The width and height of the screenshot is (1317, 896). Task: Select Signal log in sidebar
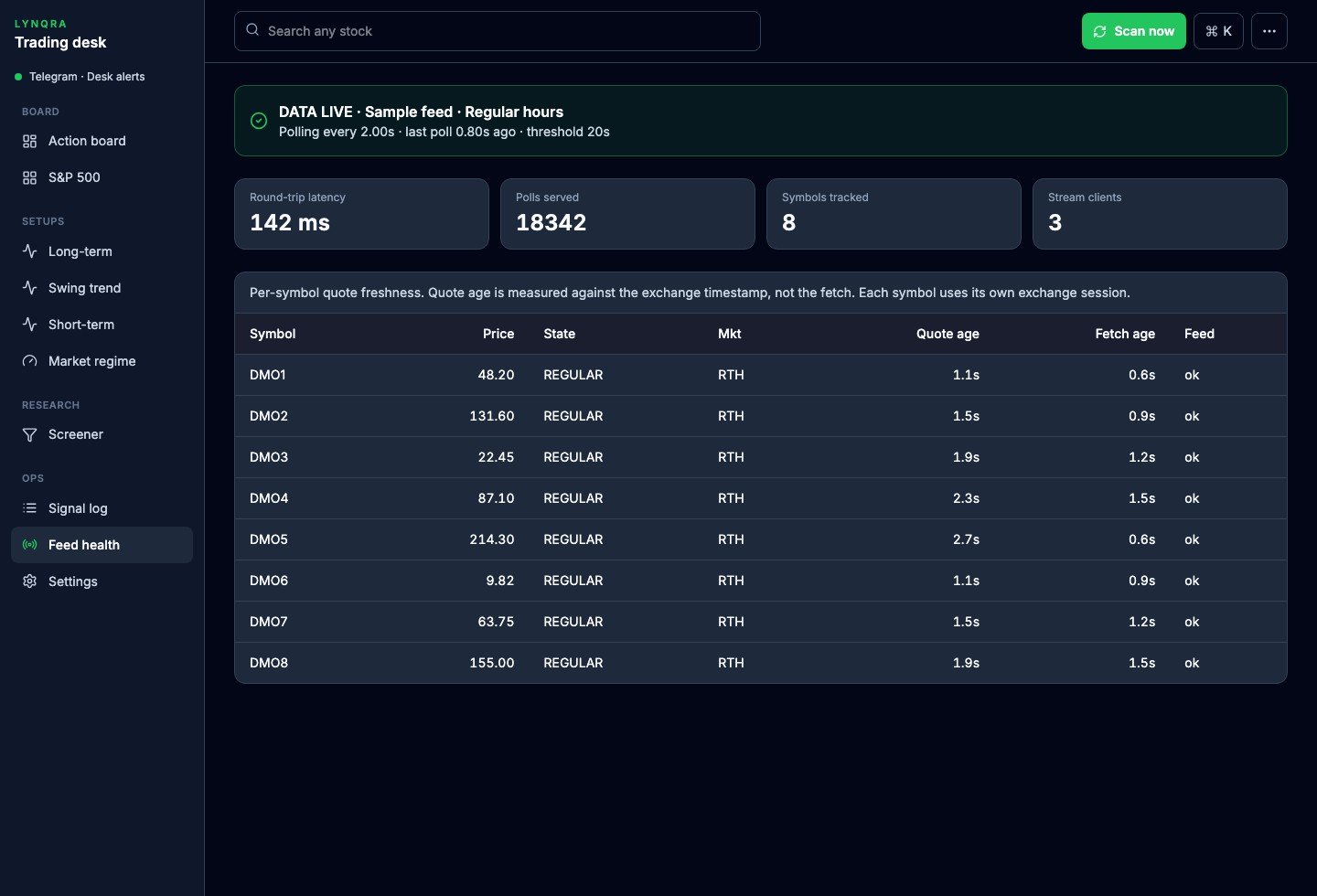point(102,508)
